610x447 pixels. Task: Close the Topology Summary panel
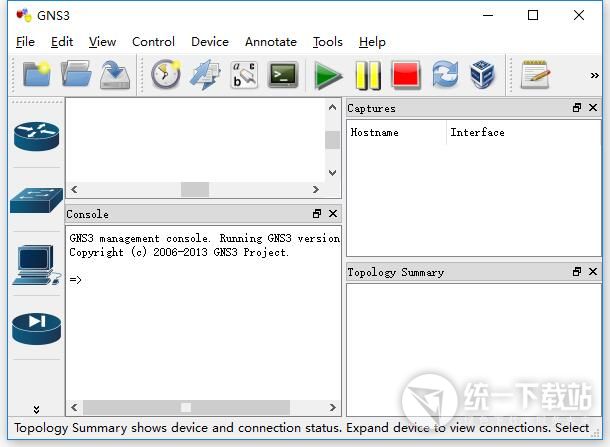pos(593,272)
